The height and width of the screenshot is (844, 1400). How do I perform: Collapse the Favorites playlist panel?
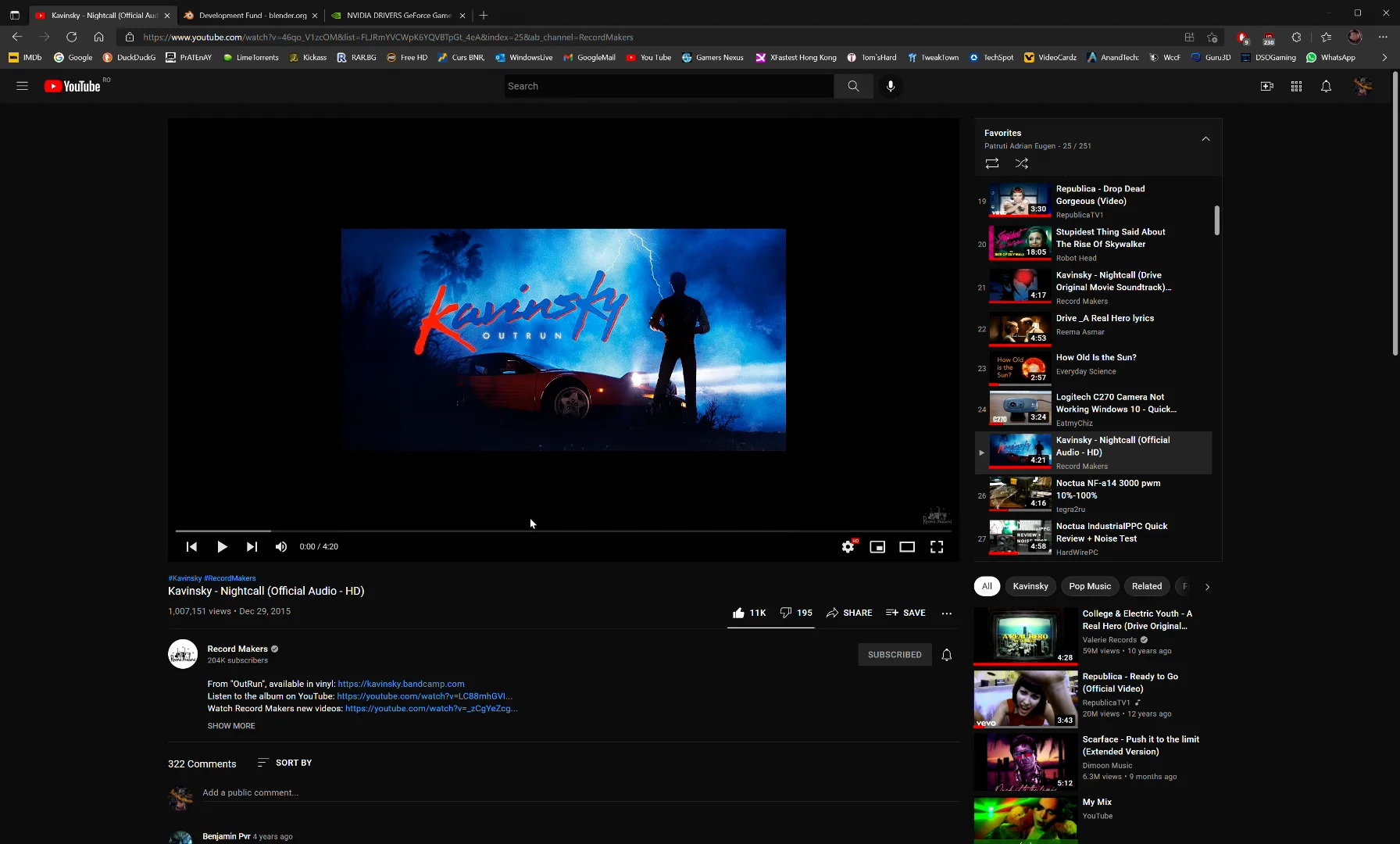pyautogui.click(x=1205, y=139)
